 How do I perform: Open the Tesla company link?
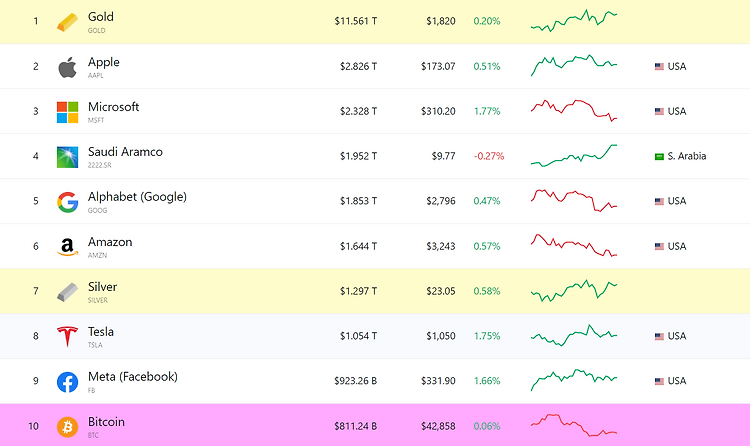tap(100, 332)
